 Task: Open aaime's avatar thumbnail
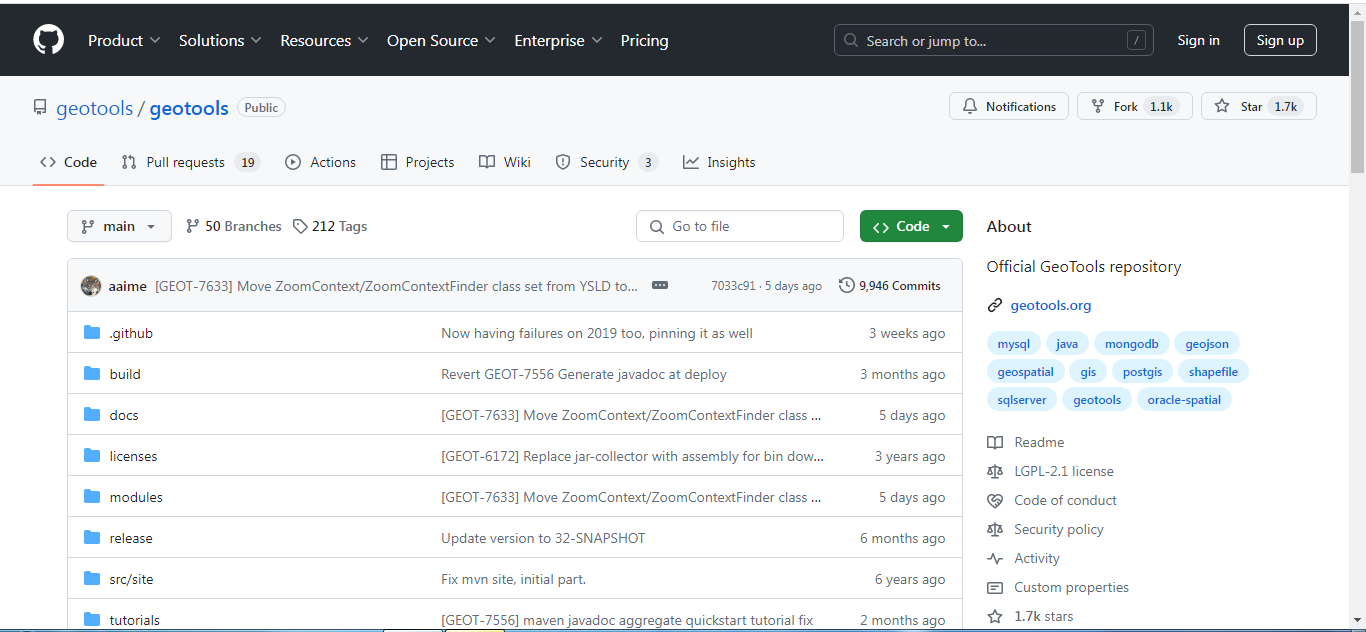tap(91, 286)
